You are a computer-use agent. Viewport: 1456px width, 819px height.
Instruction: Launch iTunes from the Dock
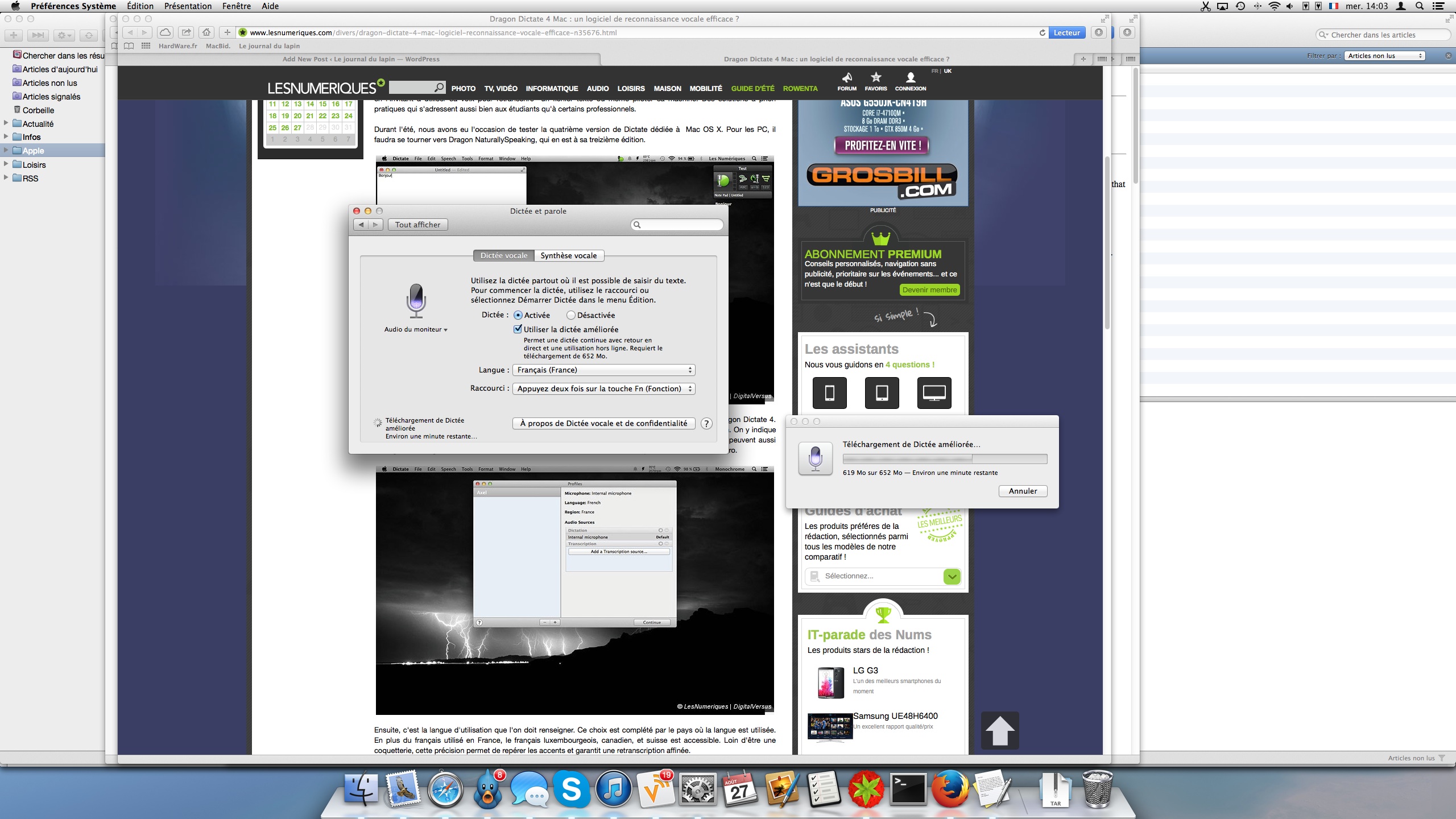(613, 789)
